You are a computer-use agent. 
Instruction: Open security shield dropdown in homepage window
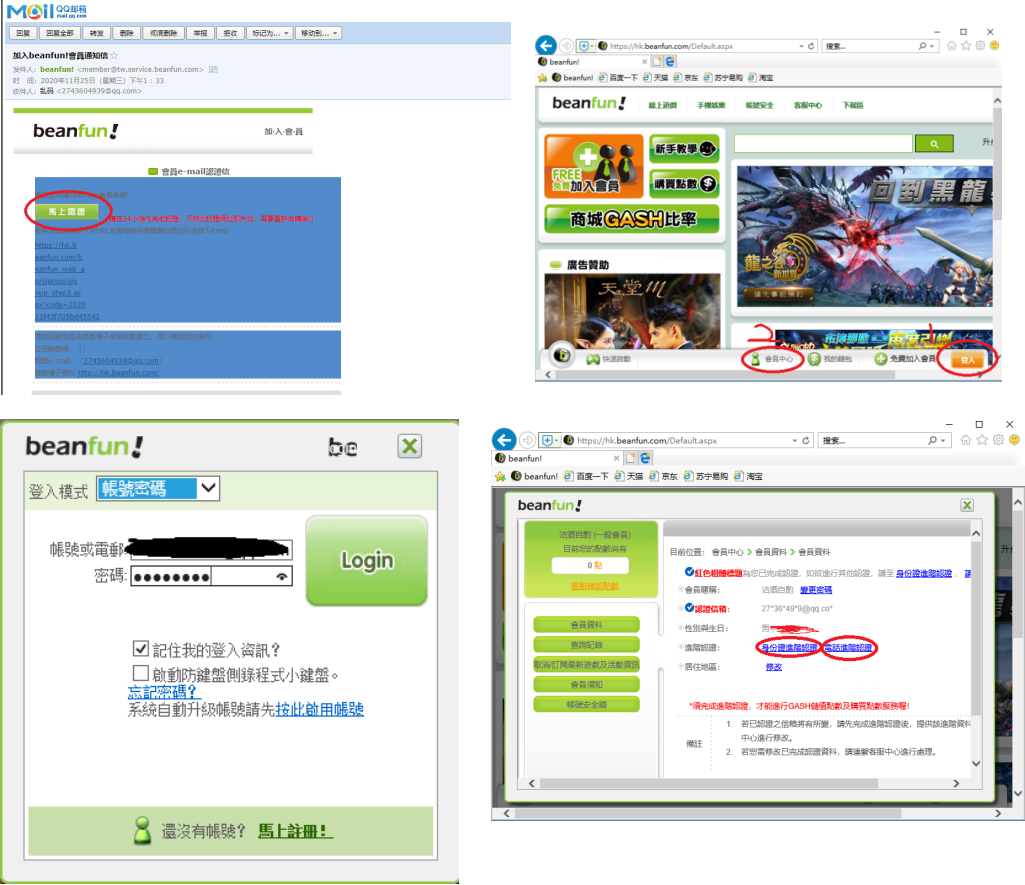pyautogui.click(x=585, y=46)
